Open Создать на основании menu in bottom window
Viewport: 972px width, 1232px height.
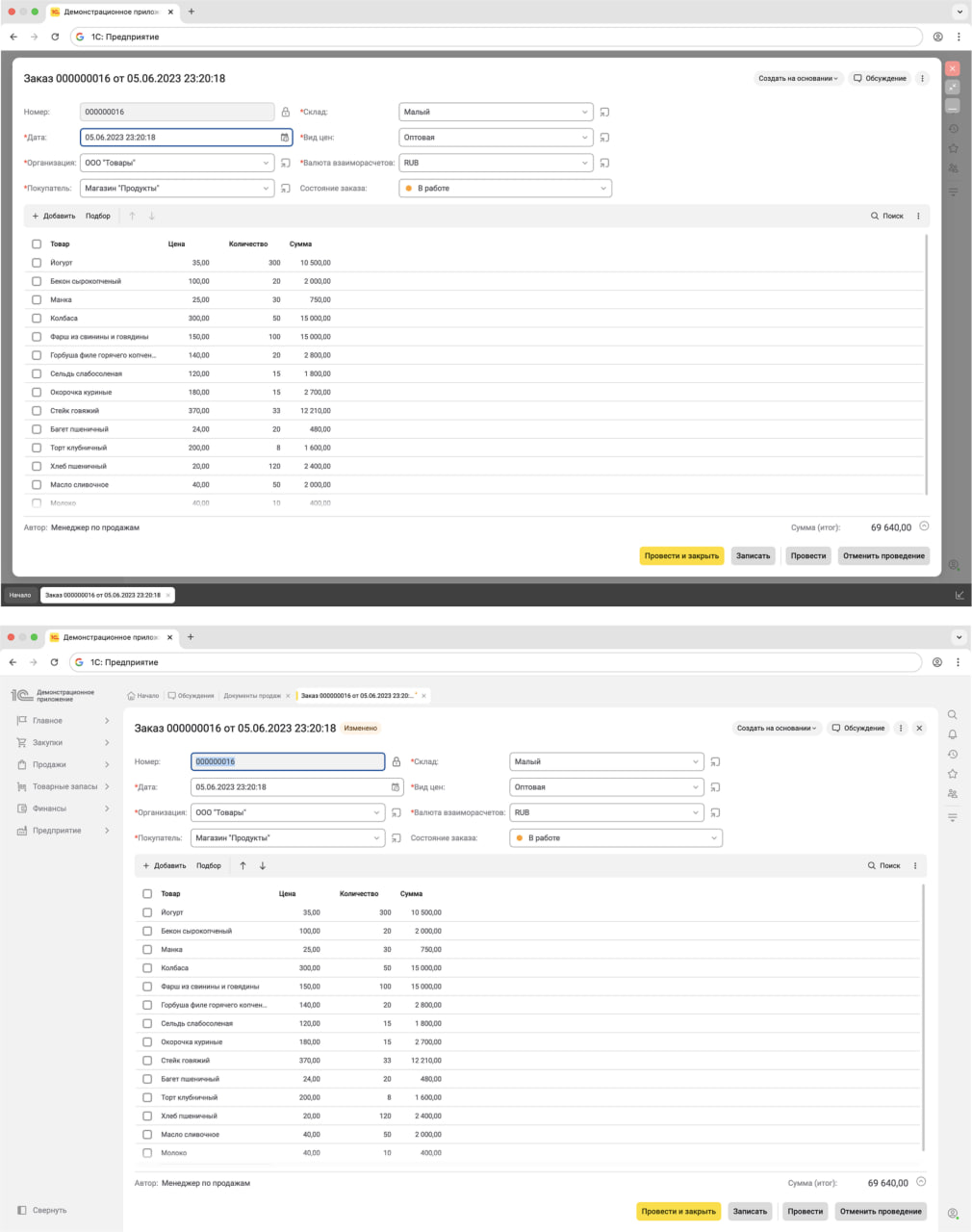pyautogui.click(x=777, y=728)
